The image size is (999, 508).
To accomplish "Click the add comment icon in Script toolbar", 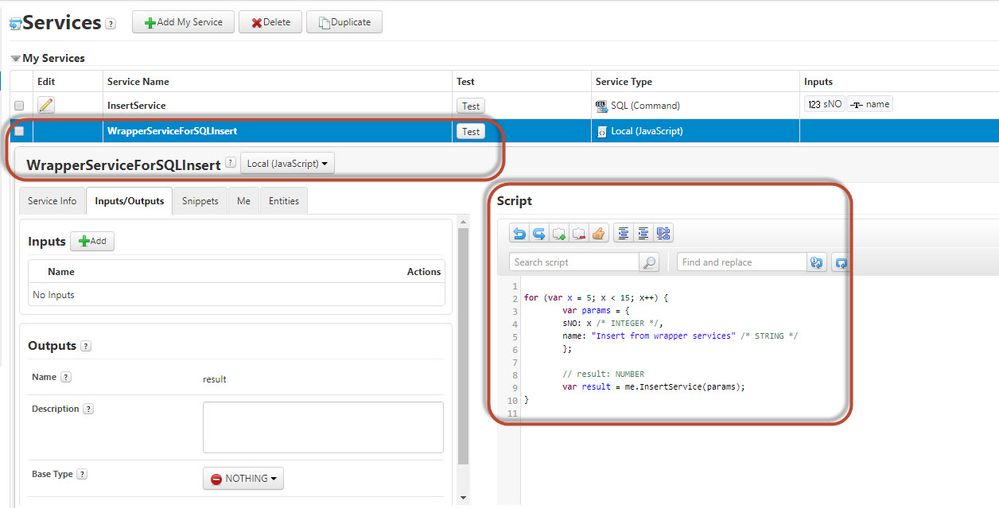I will 559,234.
